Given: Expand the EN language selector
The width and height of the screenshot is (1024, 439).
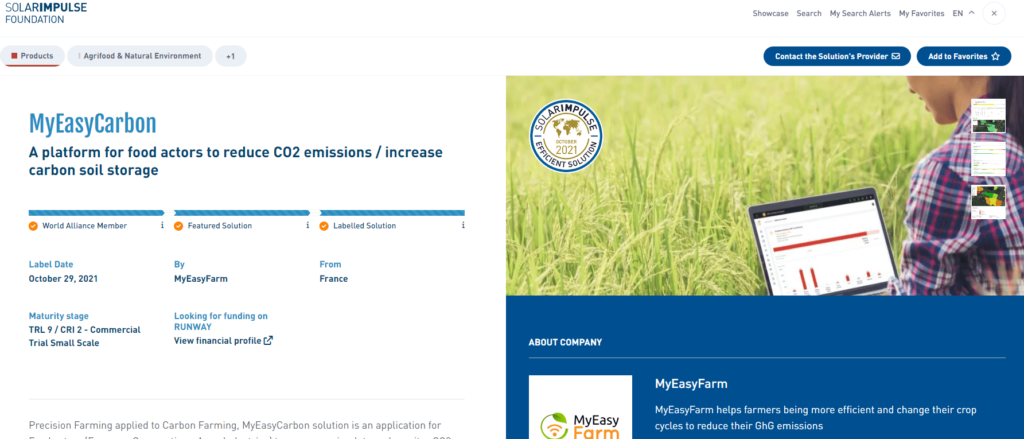Looking at the screenshot, I should (963, 13).
